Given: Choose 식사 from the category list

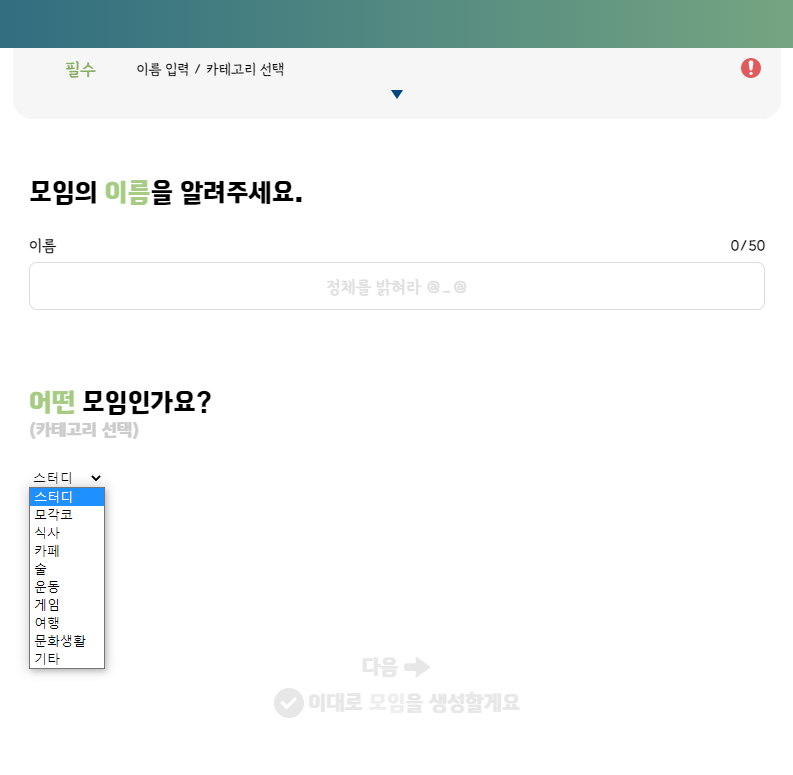Looking at the screenshot, I should [x=67, y=533].
